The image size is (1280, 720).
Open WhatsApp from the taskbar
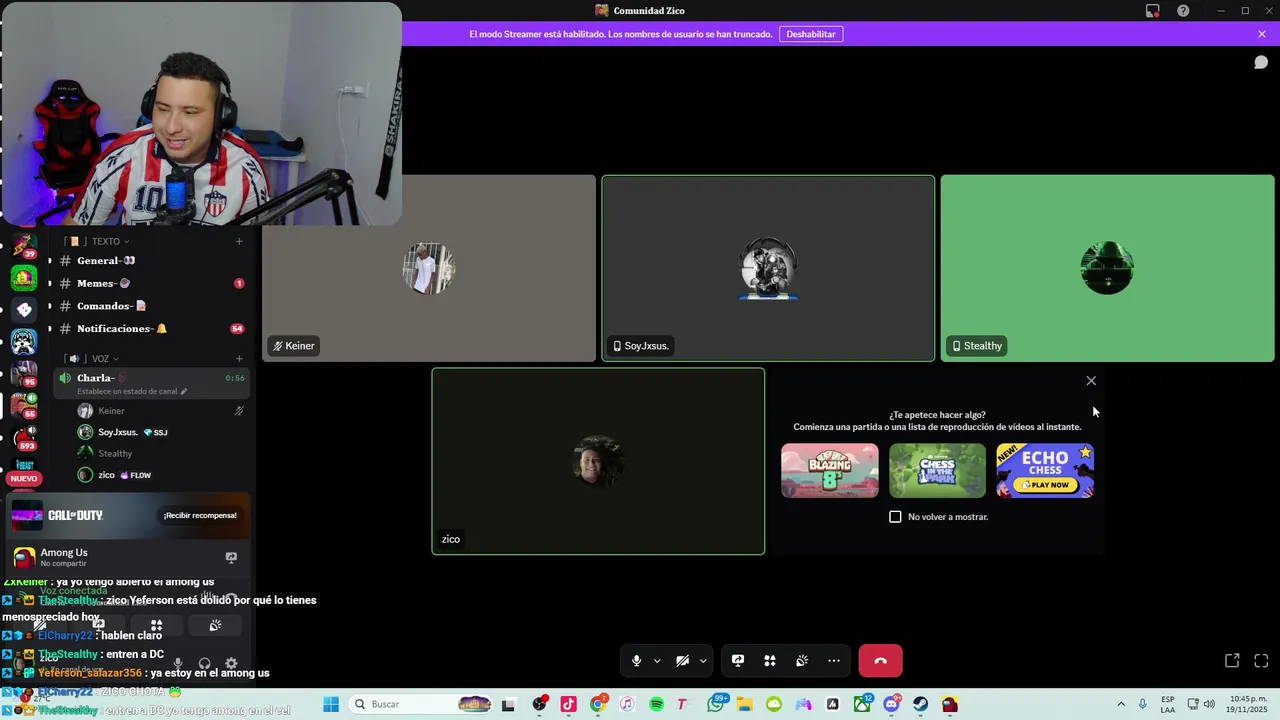coord(716,704)
